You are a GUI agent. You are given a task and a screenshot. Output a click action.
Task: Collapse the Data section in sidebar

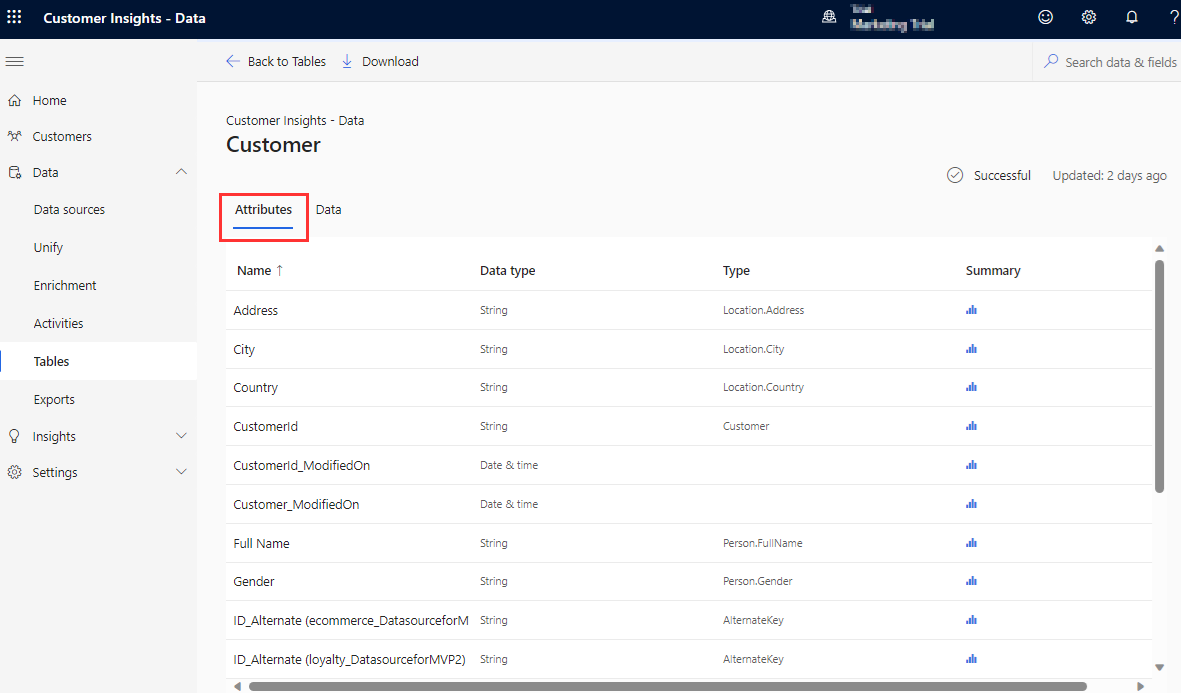181,172
